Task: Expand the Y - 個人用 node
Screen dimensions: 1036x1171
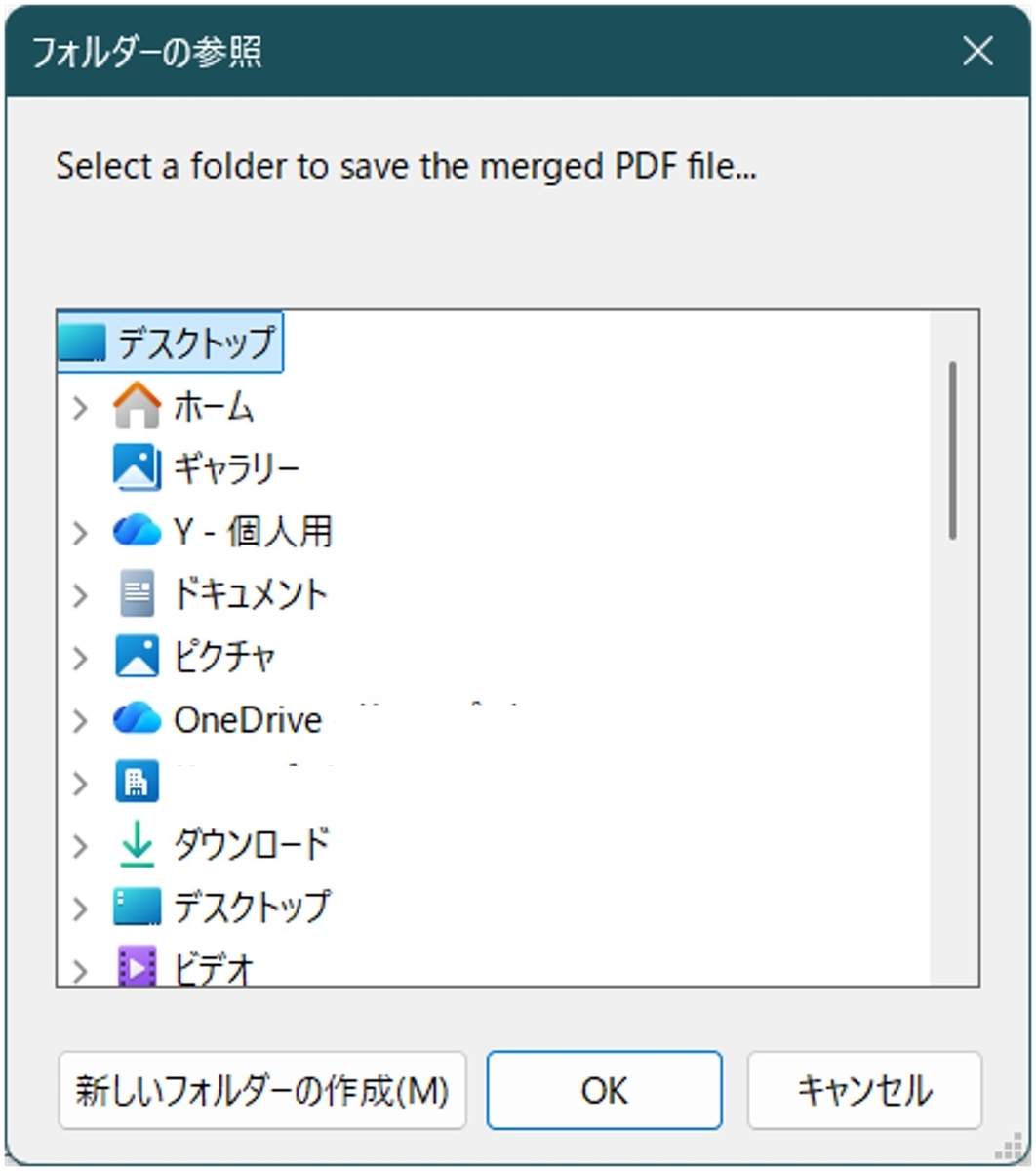Action: (x=81, y=533)
